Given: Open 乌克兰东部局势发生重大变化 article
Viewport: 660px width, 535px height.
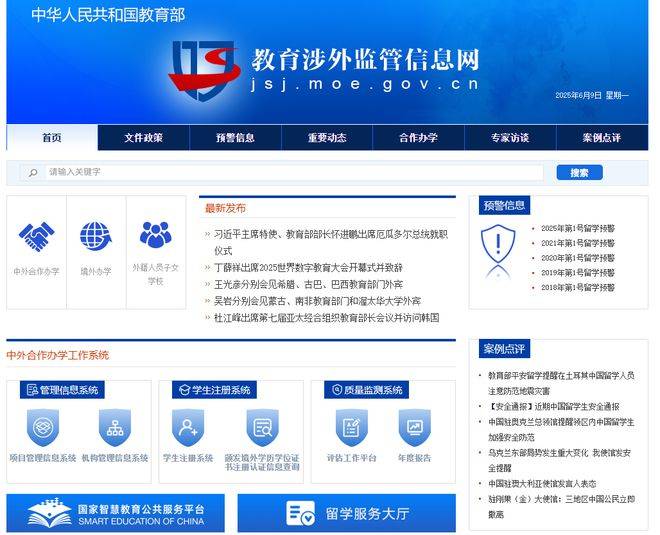Looking at the screenshot, I should [560, 460].
